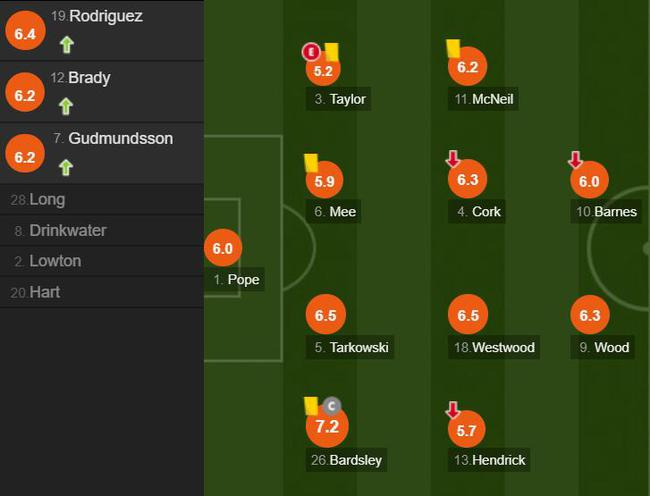Open Tarkowski's 6.5 rating circle
The image size is (650, 496).
tap(325, 315)
